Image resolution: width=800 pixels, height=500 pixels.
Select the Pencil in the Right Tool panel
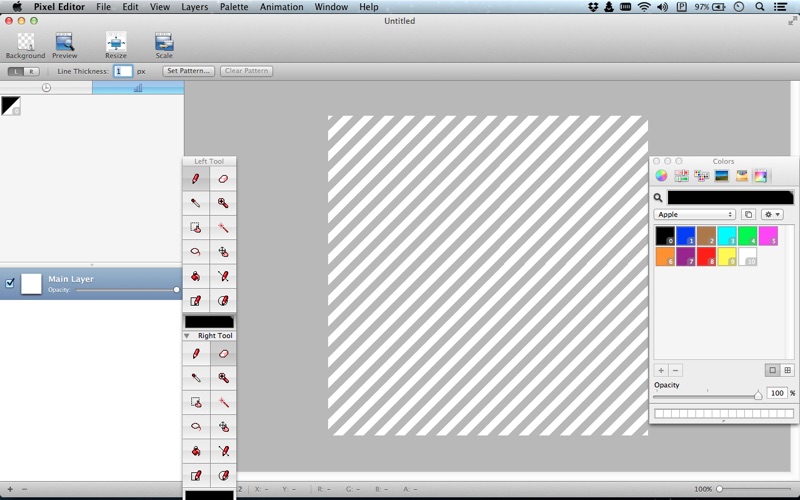196,354
